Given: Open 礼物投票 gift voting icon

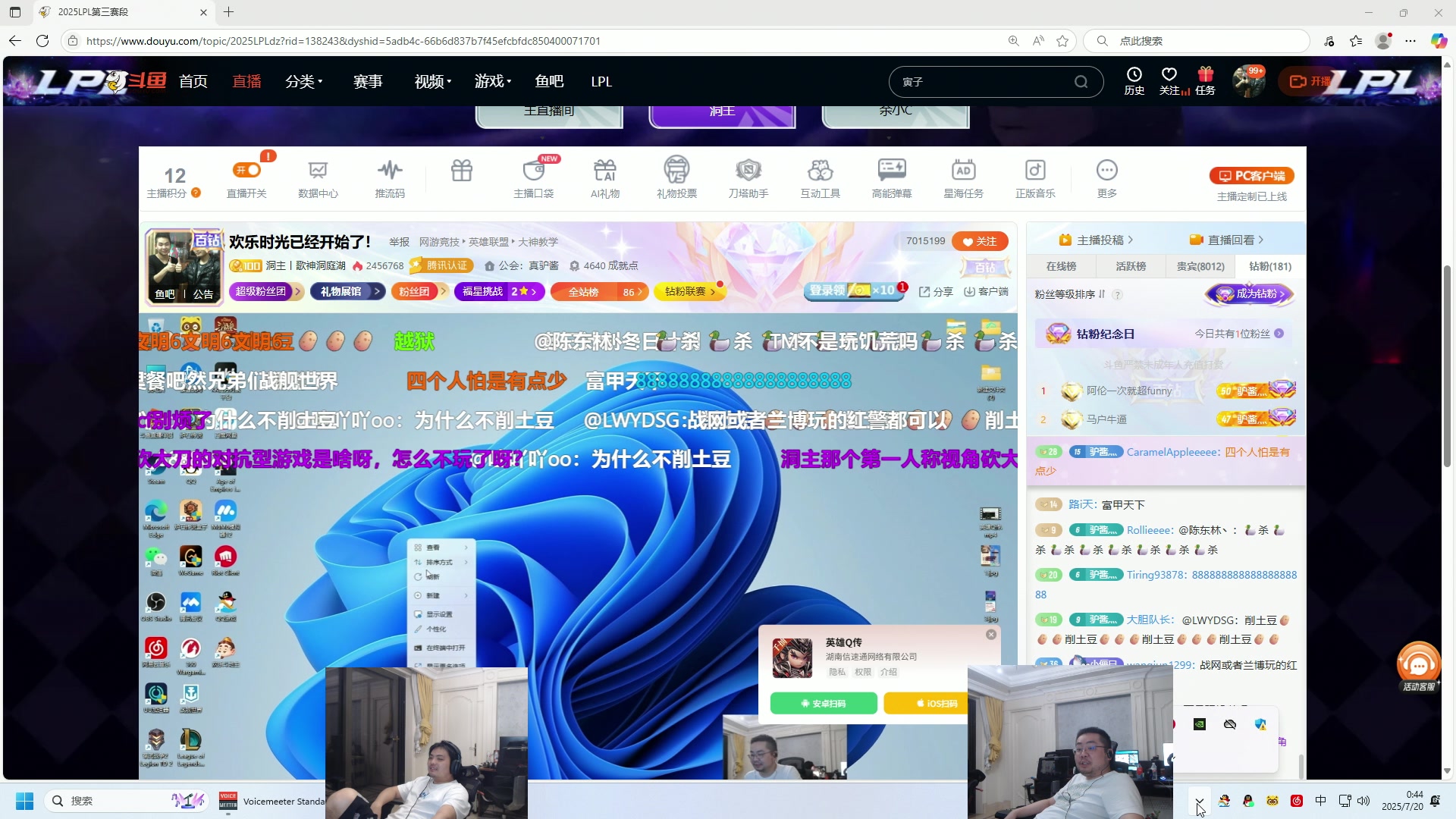Looking at the screenshot, I should coord(676,170).
